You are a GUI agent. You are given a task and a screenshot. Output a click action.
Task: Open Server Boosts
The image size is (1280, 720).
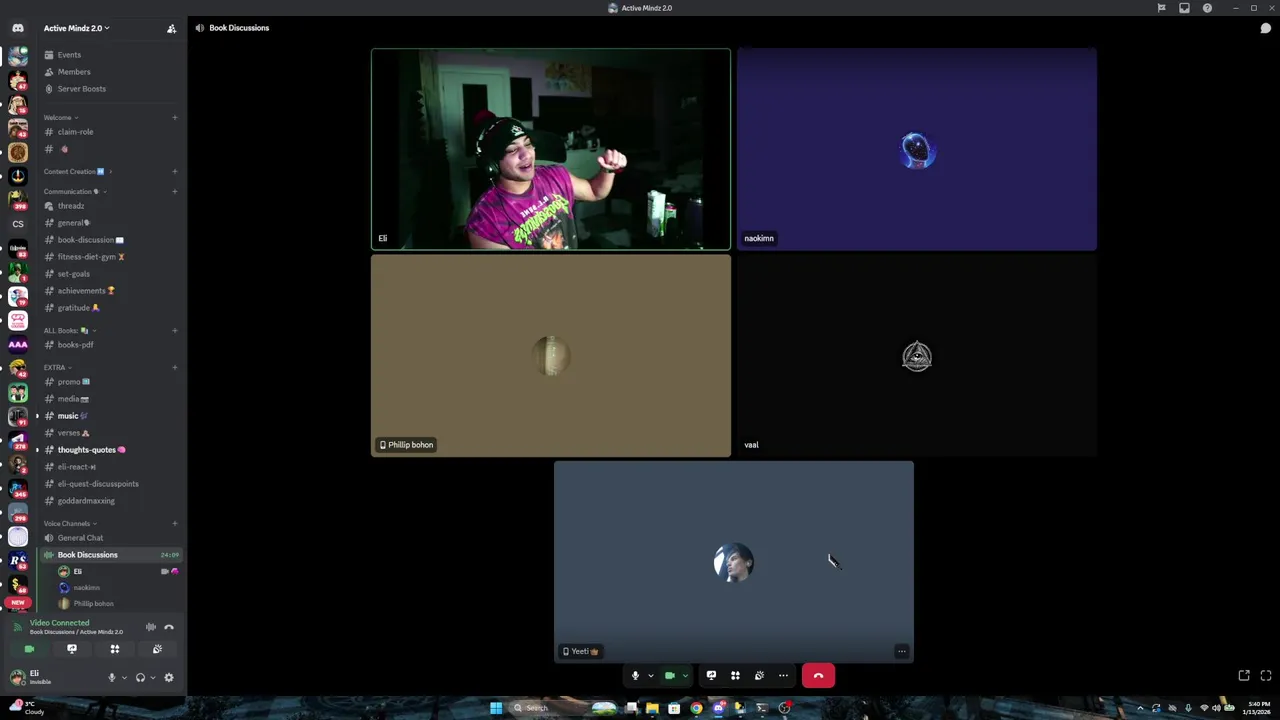point(81,89)
